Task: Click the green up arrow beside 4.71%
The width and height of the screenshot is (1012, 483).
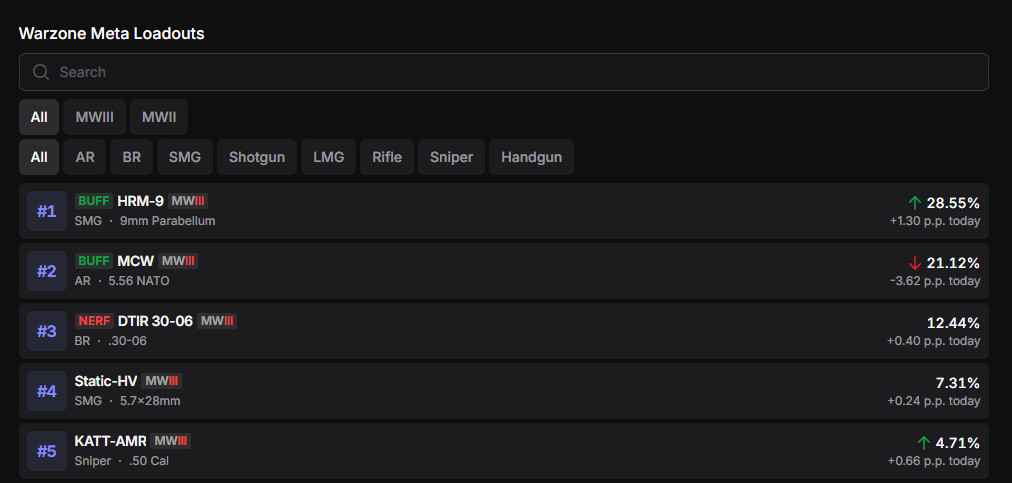Action: pyautogui.click(x=923, y=443)
